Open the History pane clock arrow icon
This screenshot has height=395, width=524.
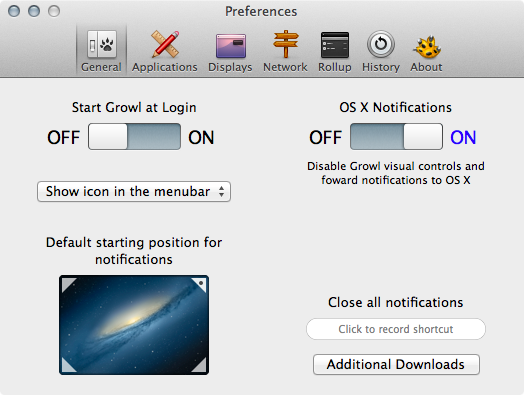click(x=381, y=44)
